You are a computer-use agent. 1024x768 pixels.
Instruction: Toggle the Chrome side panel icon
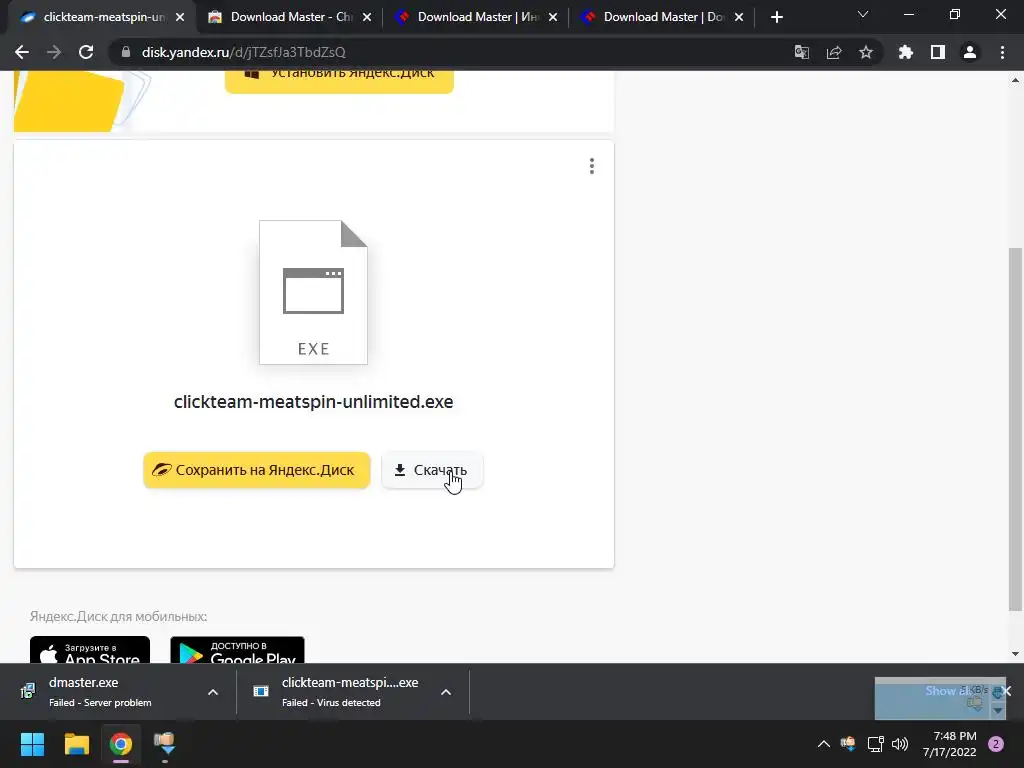pos(938,52)
